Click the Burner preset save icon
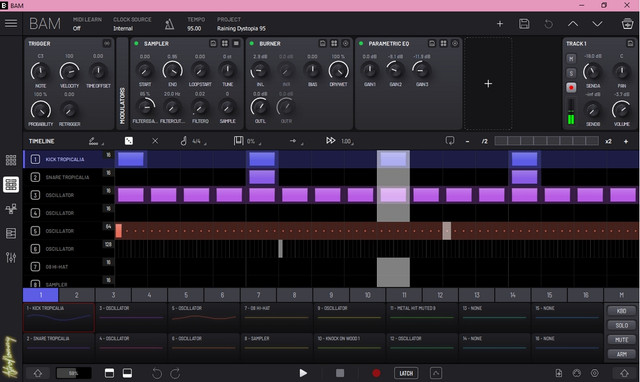The image size is (640, 382). pyautogui.click(x=322, y=43)
